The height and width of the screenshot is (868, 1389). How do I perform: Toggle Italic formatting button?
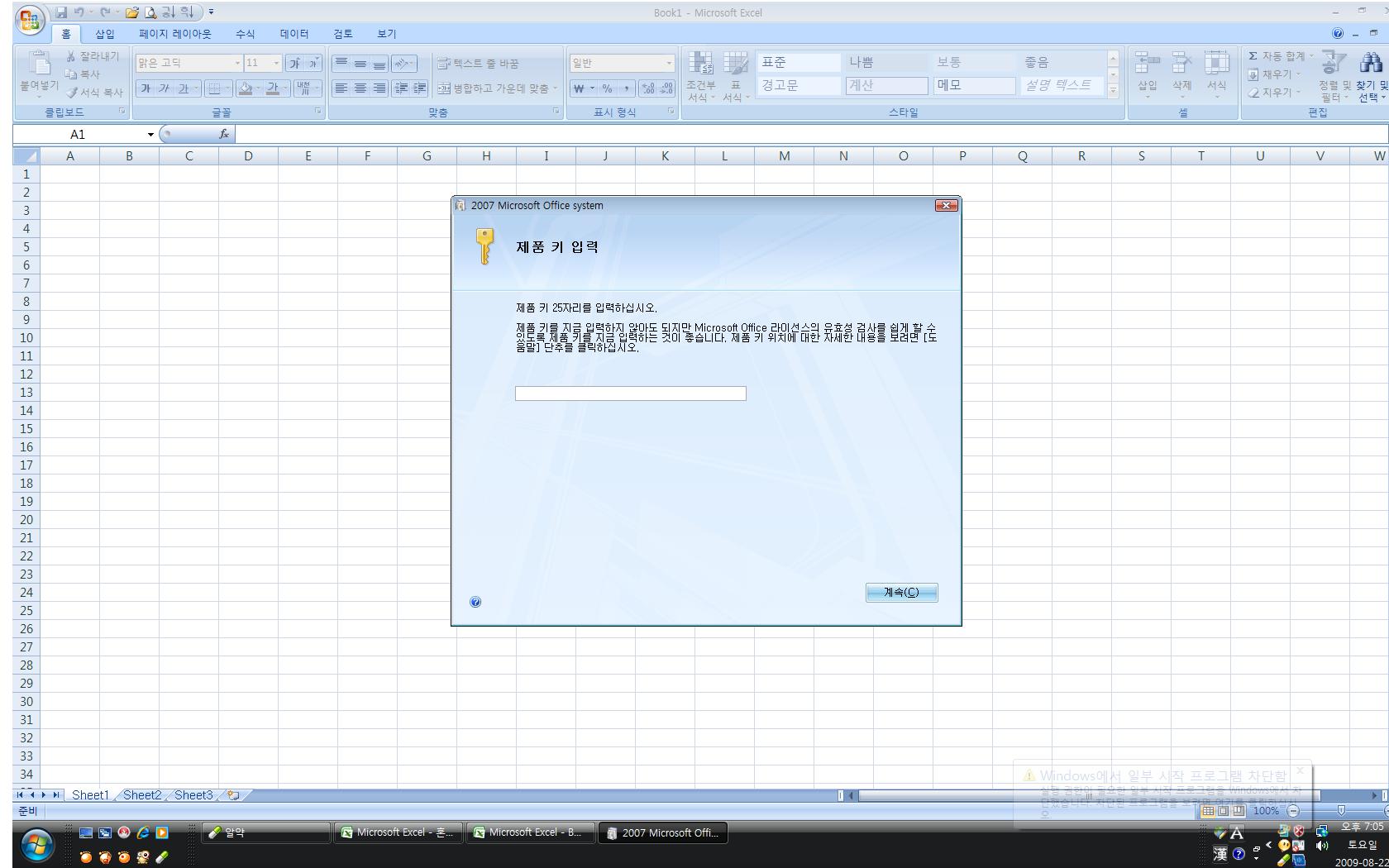coord(164,88)
